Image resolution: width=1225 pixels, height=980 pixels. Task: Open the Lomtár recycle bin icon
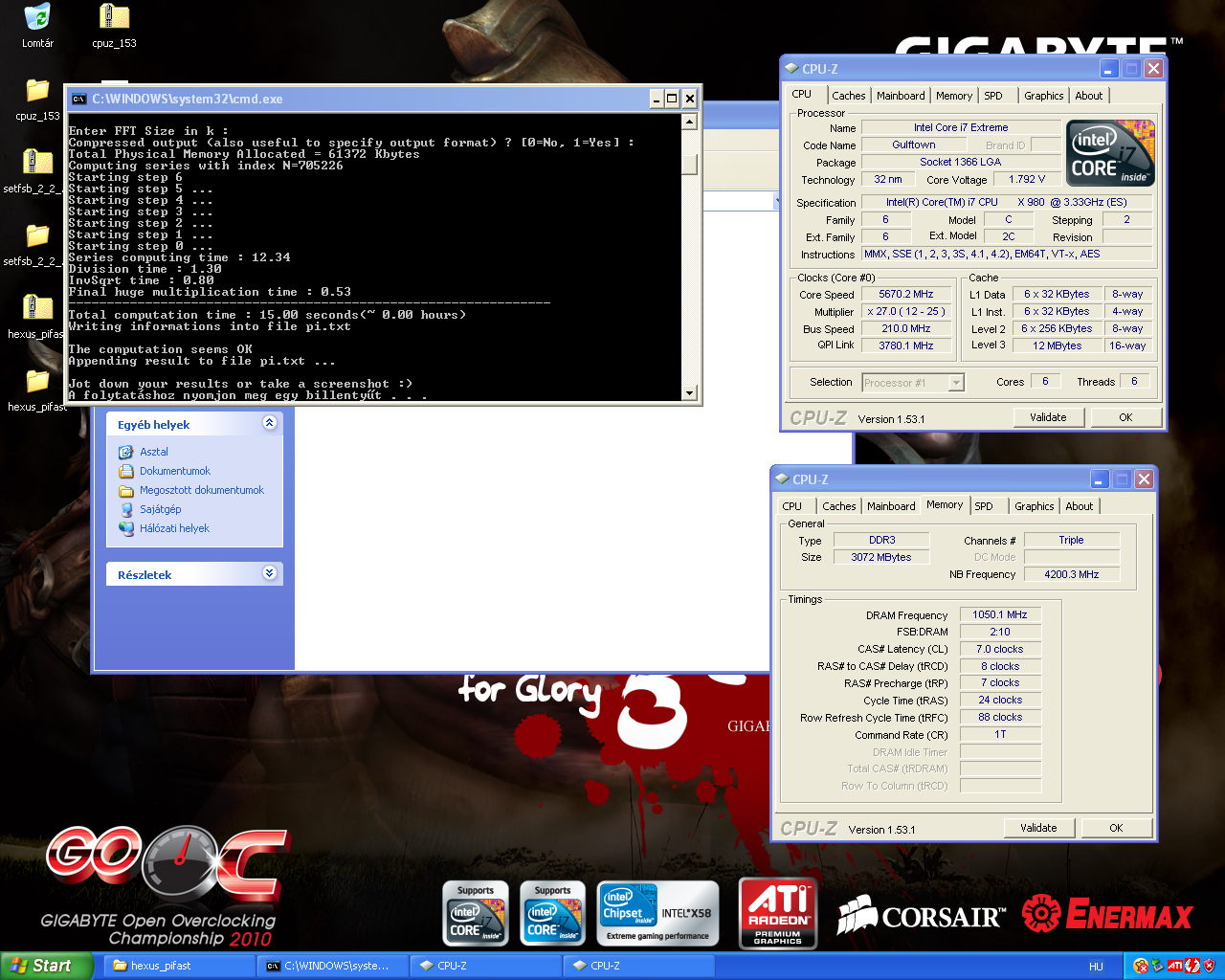pos(37,17)
